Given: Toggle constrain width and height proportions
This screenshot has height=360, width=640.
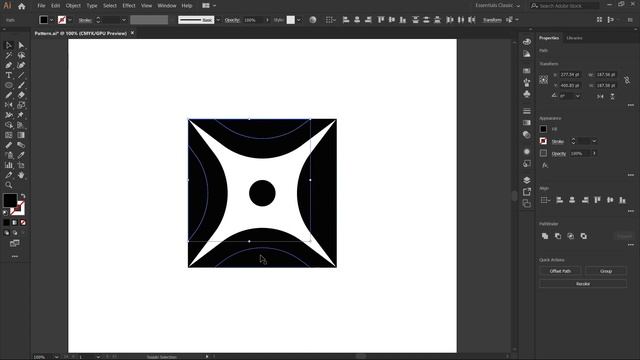Looking at the screenshot, I should pyautogui.click(x=627, y=80).
